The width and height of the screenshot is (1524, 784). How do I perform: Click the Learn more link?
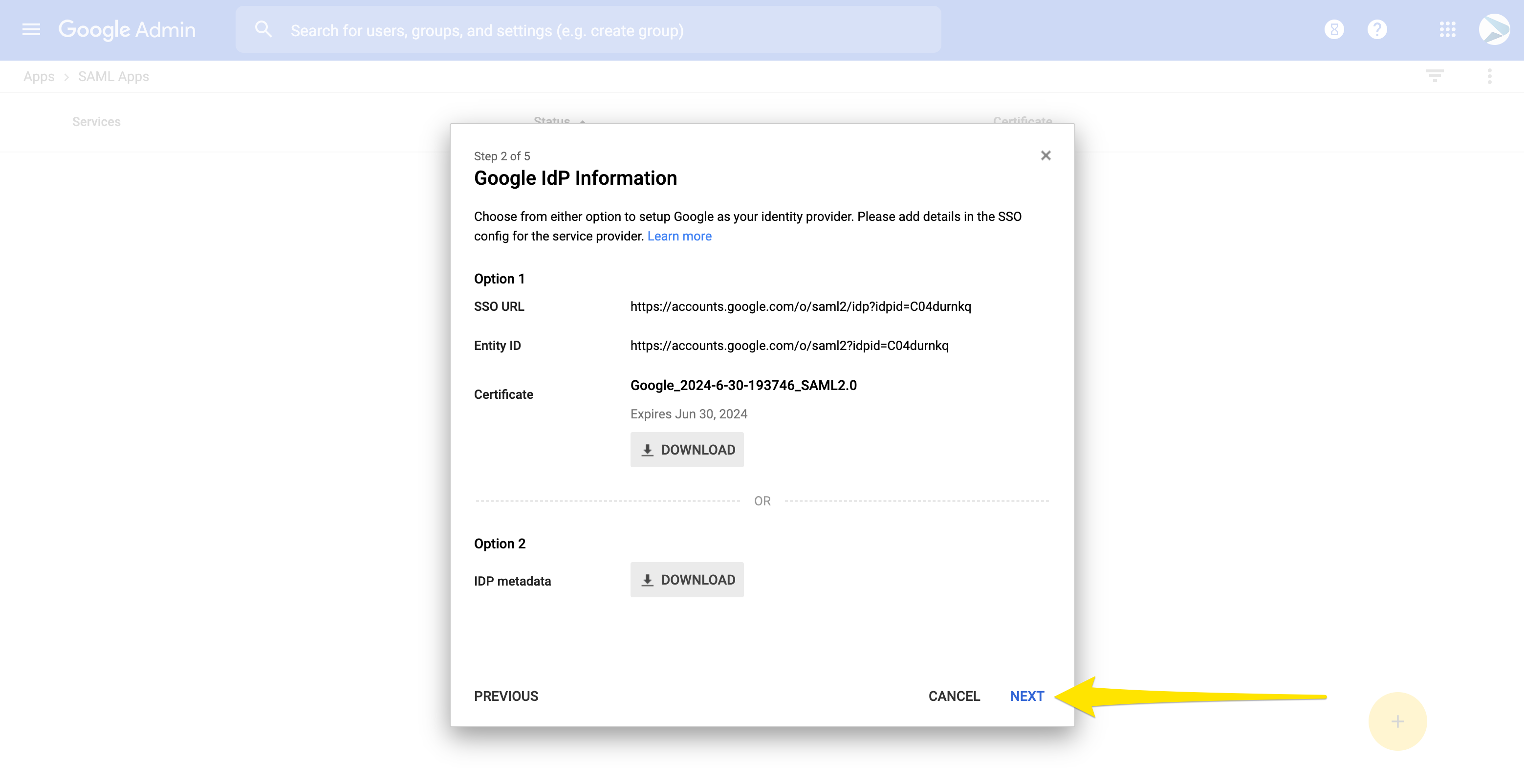[679, 236]
